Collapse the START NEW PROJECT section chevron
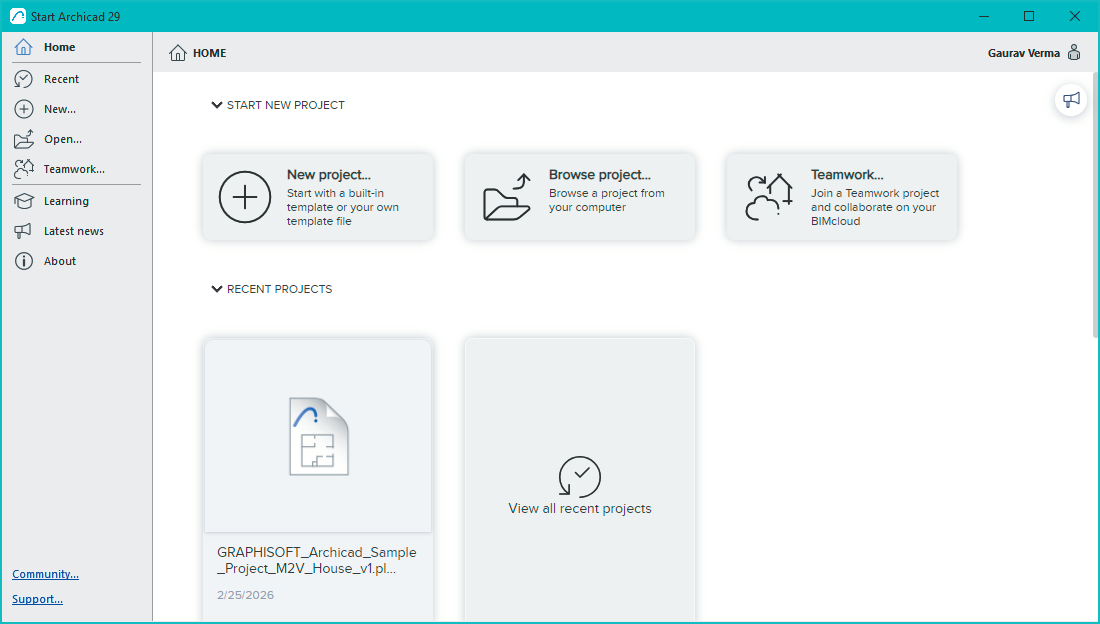Screen dimensions: 1100x624 (217, 105)
